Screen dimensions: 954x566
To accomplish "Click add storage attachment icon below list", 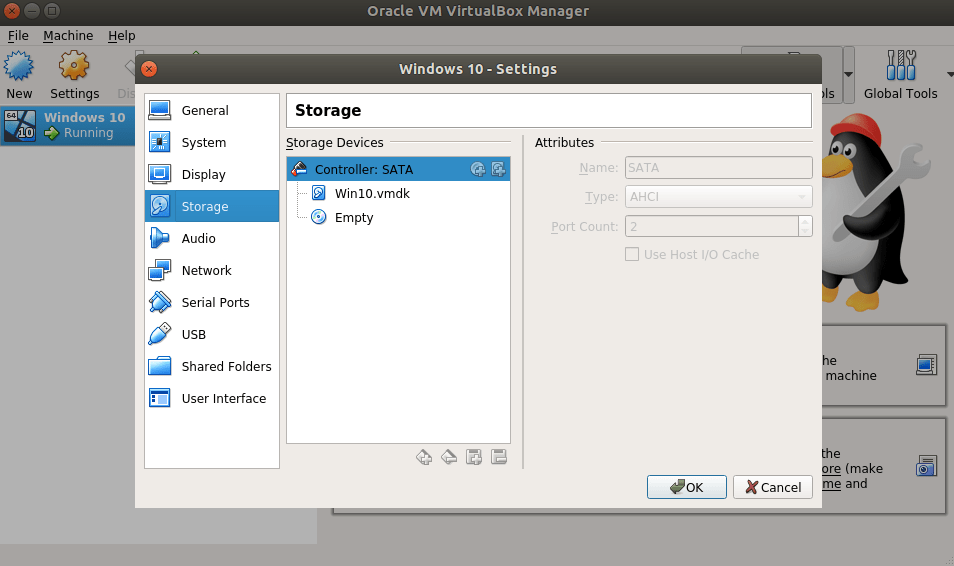I will (x=474, y=457).
